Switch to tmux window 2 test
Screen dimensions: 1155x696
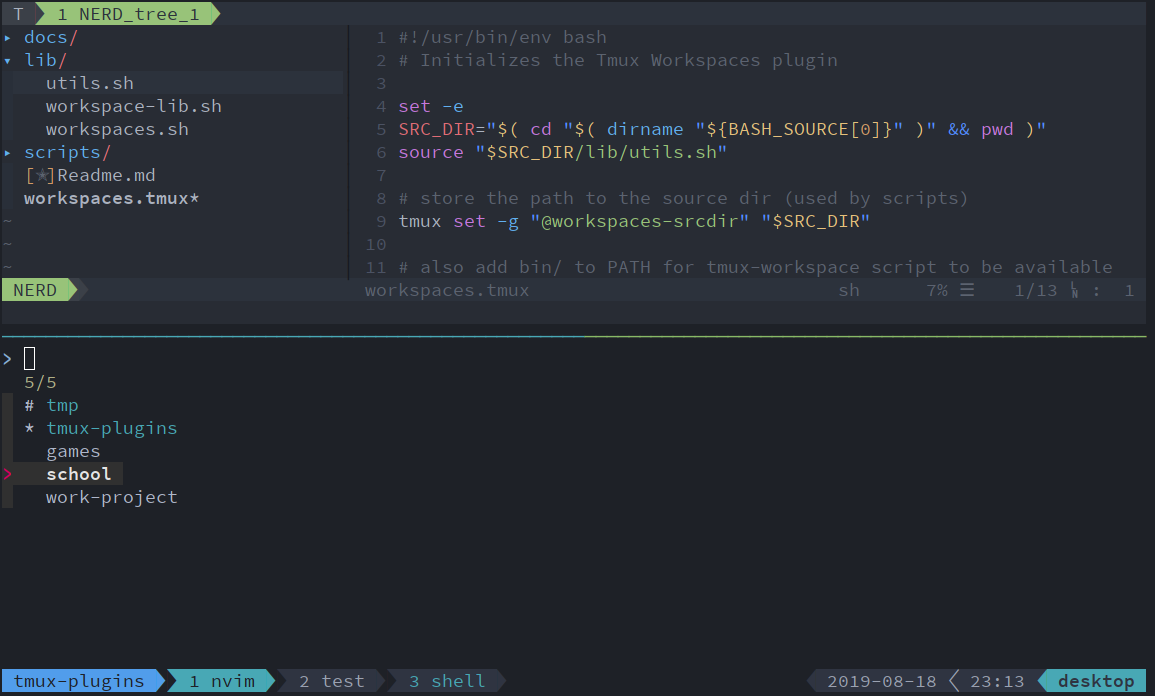[x=331, y=681]
